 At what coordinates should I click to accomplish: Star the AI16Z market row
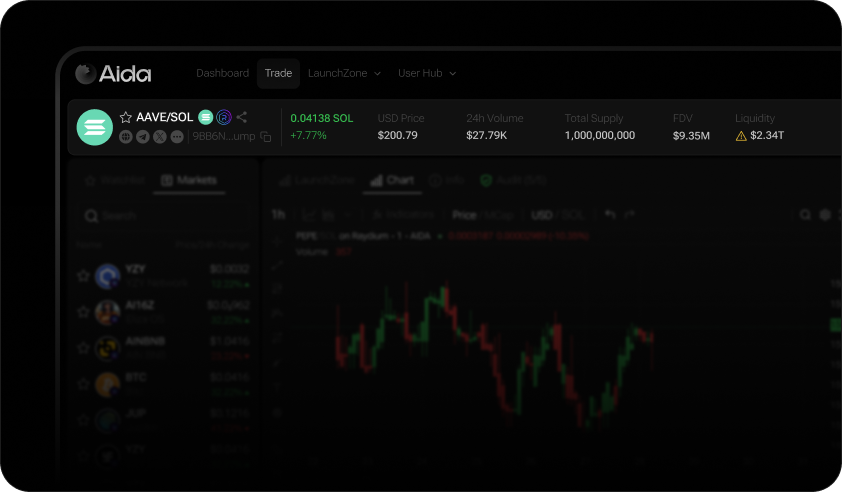pyautogui.click(x=83, y=312)
